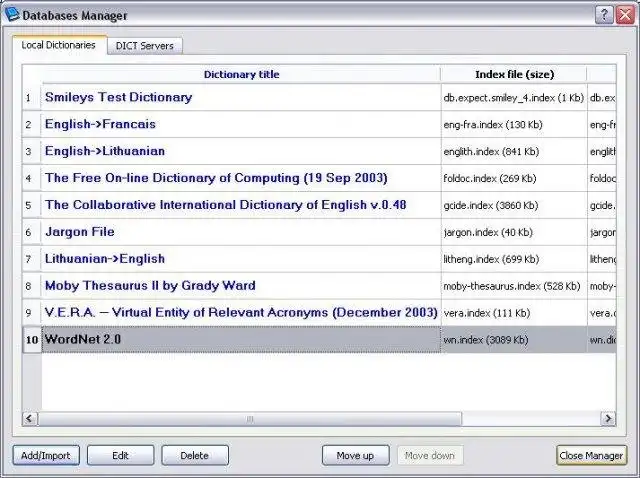Image resolution: width=640 pixels, height=478 pixels.
Task: Click the Dictionary title column header
Action: coord(241,74)
